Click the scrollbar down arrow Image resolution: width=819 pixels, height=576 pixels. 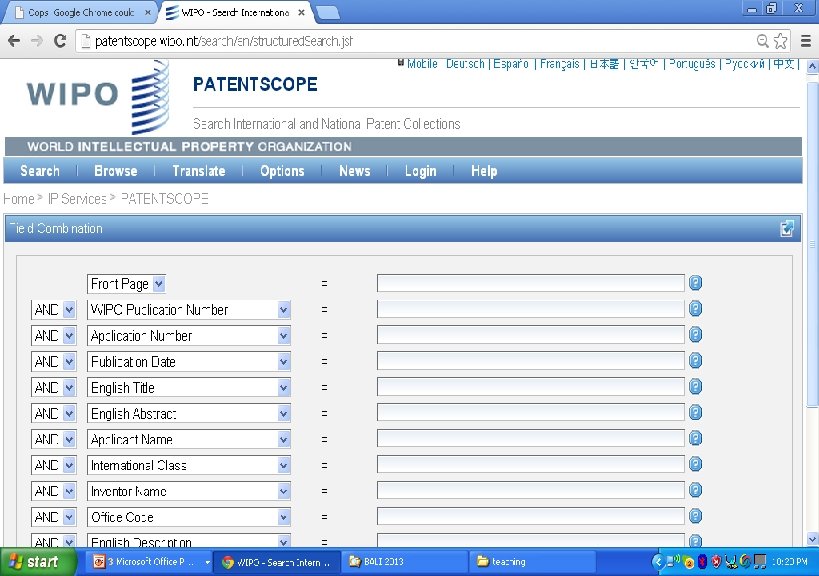tap(812, 539)
